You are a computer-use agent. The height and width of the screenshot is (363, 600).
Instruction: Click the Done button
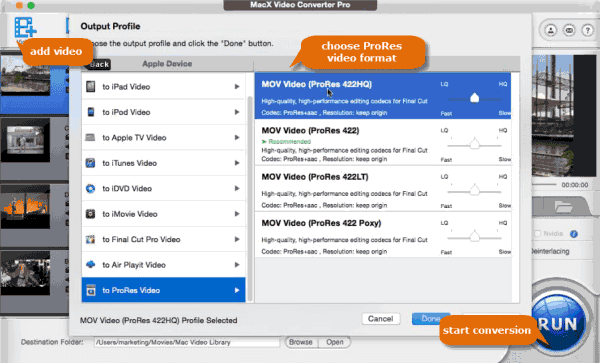point(431,319)
